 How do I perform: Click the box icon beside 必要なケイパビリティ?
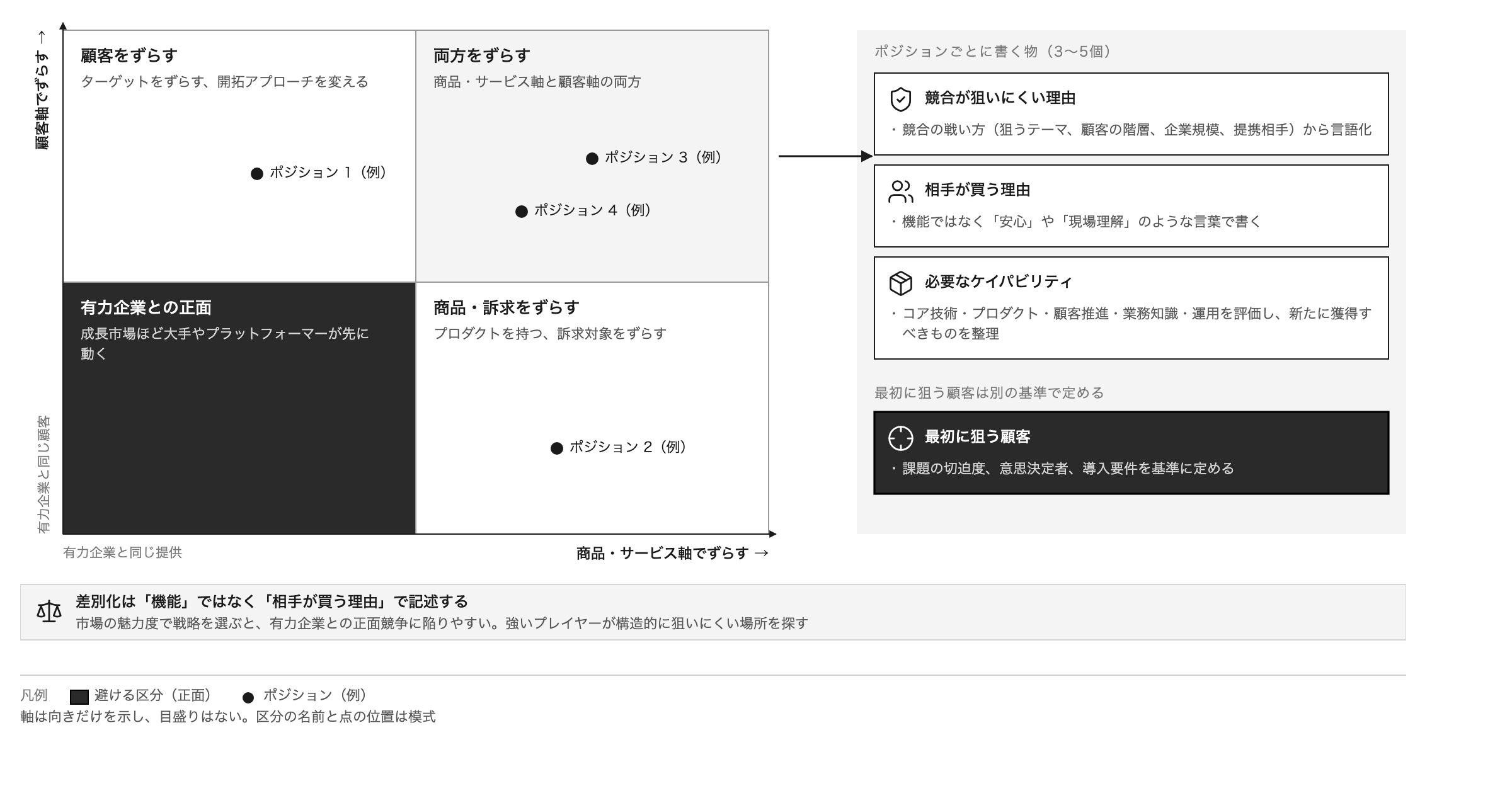click(x=900, y=283)
